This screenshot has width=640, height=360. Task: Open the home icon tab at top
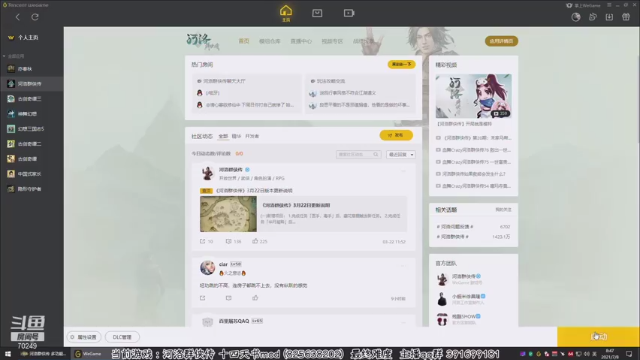tap(286, 13)
